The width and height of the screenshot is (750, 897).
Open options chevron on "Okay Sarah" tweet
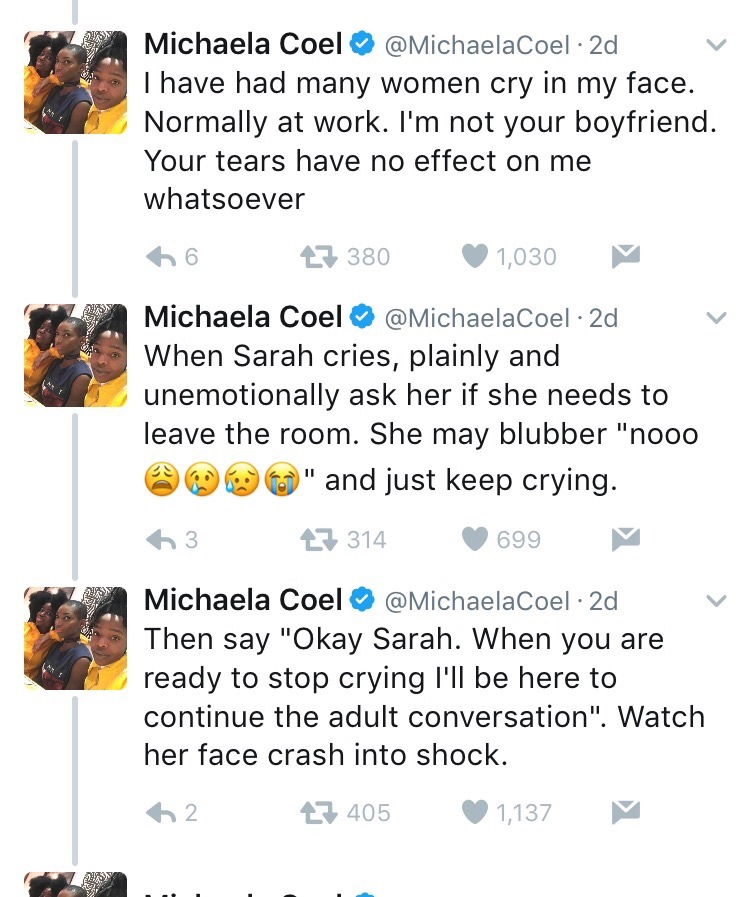click(x=716, y=602)
